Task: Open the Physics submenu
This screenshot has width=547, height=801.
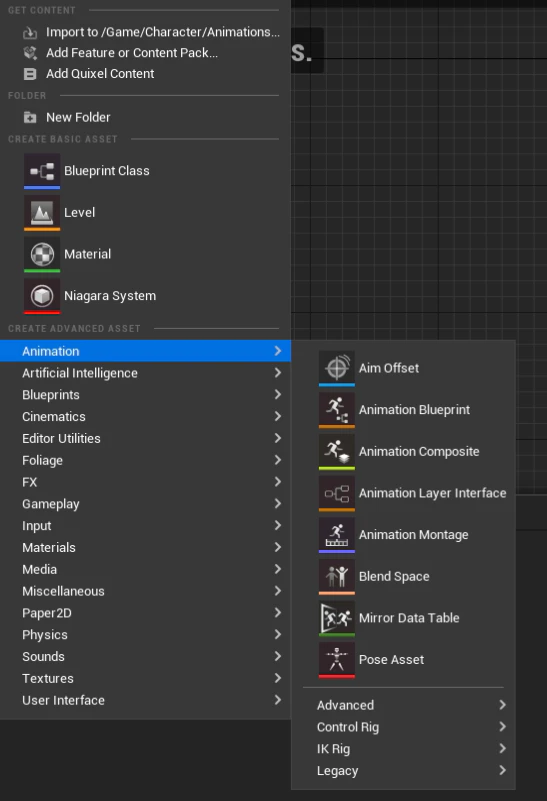Action: (146, 635)
